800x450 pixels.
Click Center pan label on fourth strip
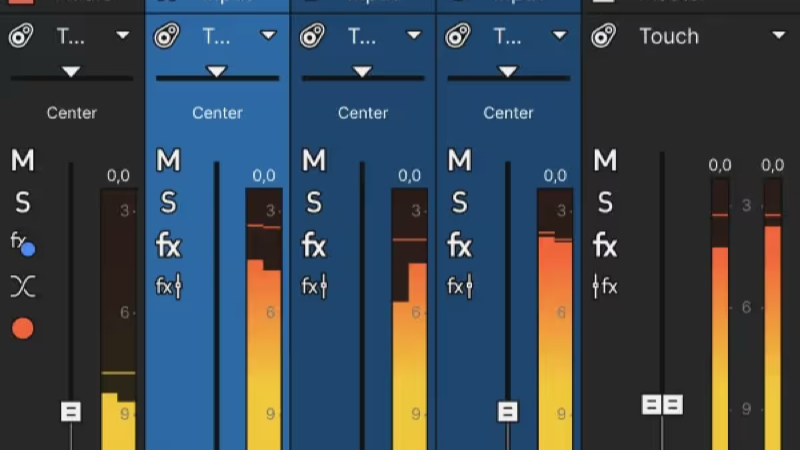508,113
